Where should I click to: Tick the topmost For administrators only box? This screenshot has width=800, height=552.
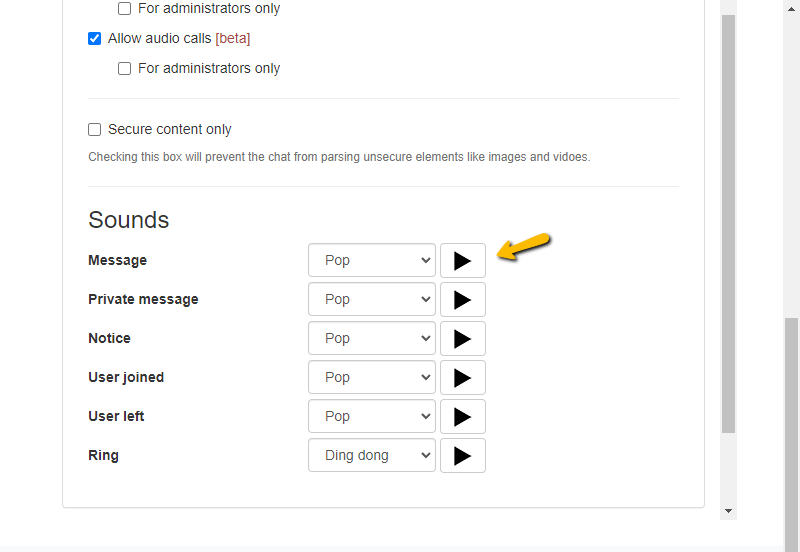[125, 9]
